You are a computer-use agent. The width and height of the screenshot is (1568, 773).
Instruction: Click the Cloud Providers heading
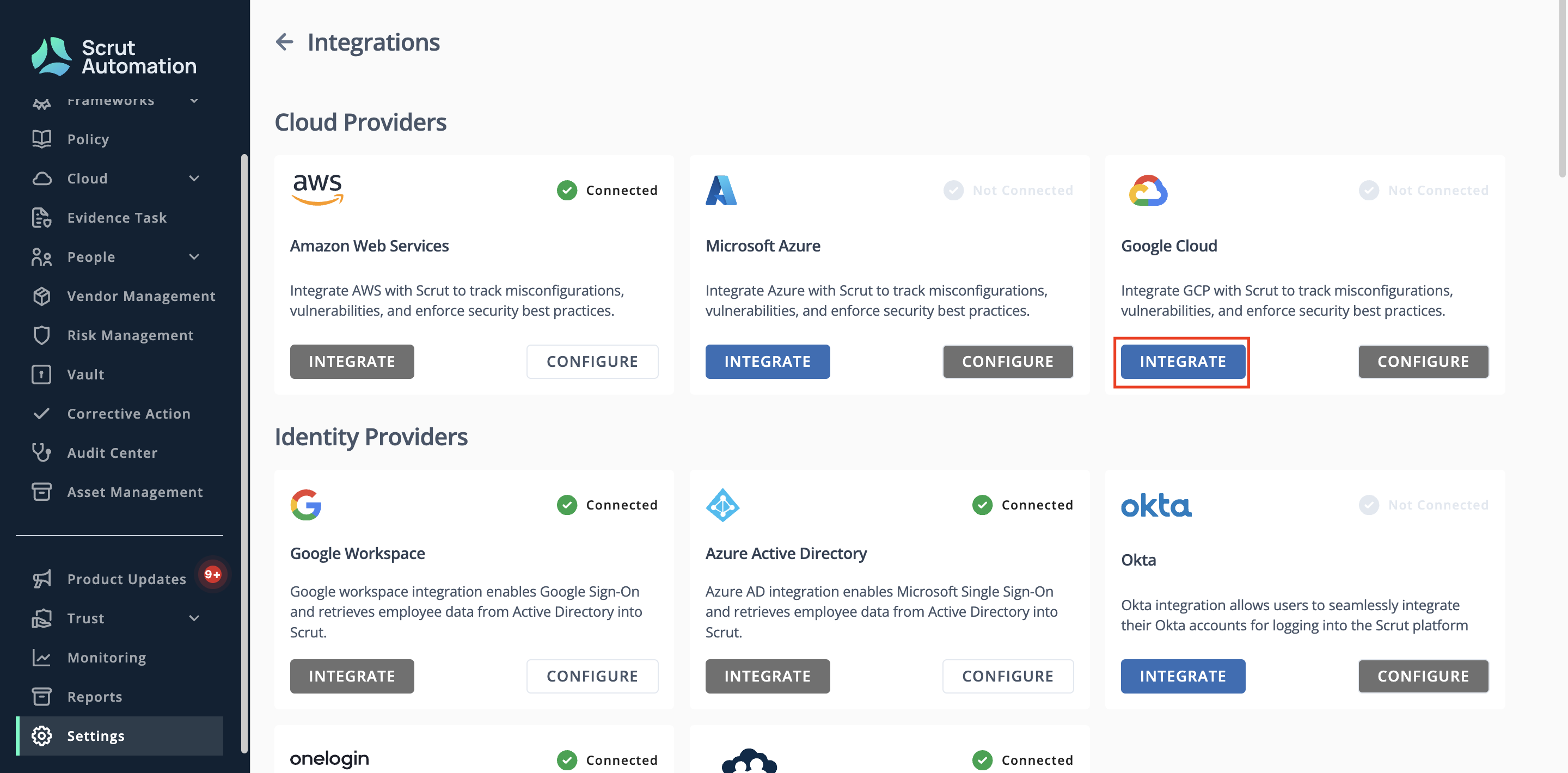click(360, 122)
